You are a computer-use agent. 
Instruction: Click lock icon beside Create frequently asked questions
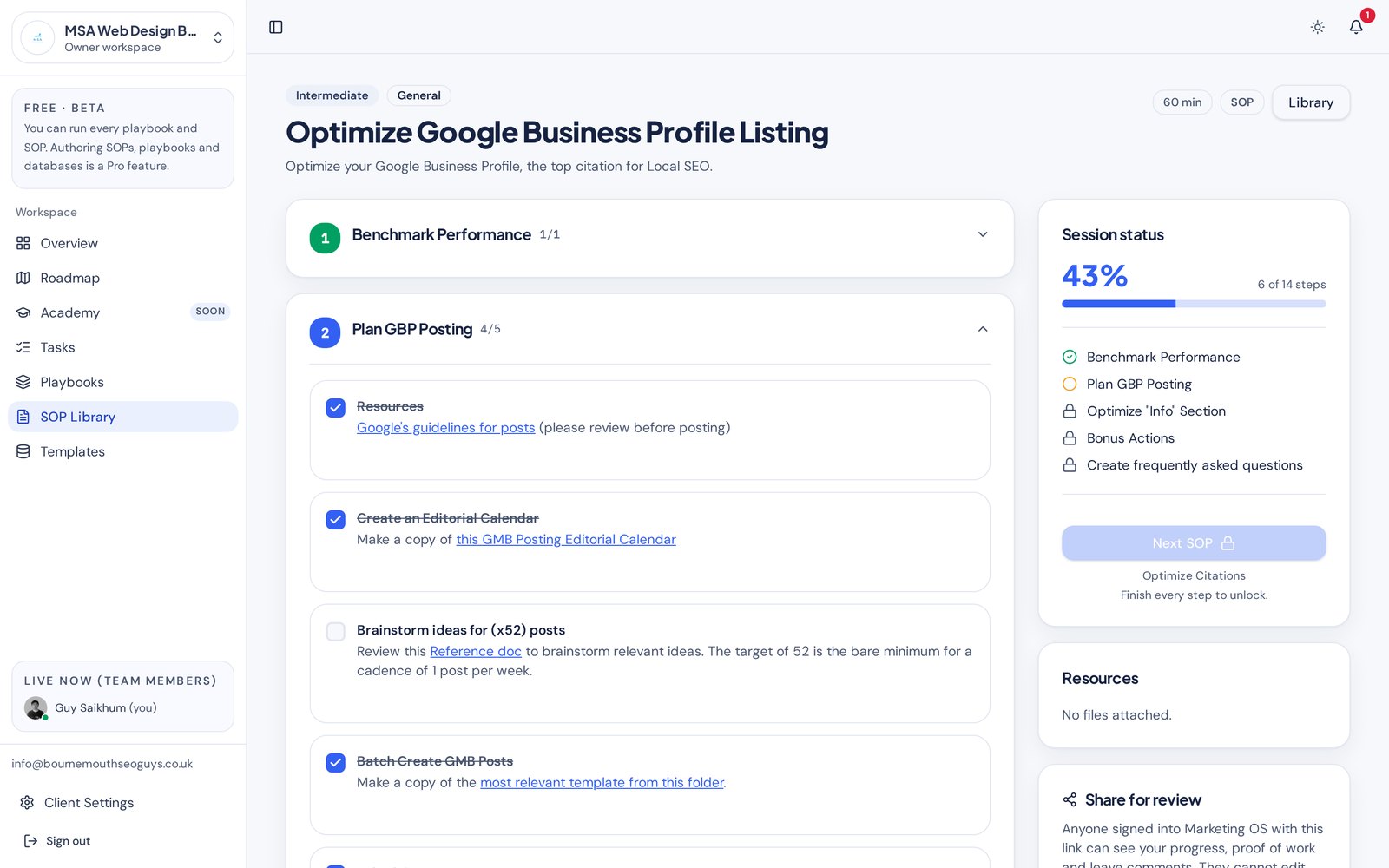(x=1070, y=465)
